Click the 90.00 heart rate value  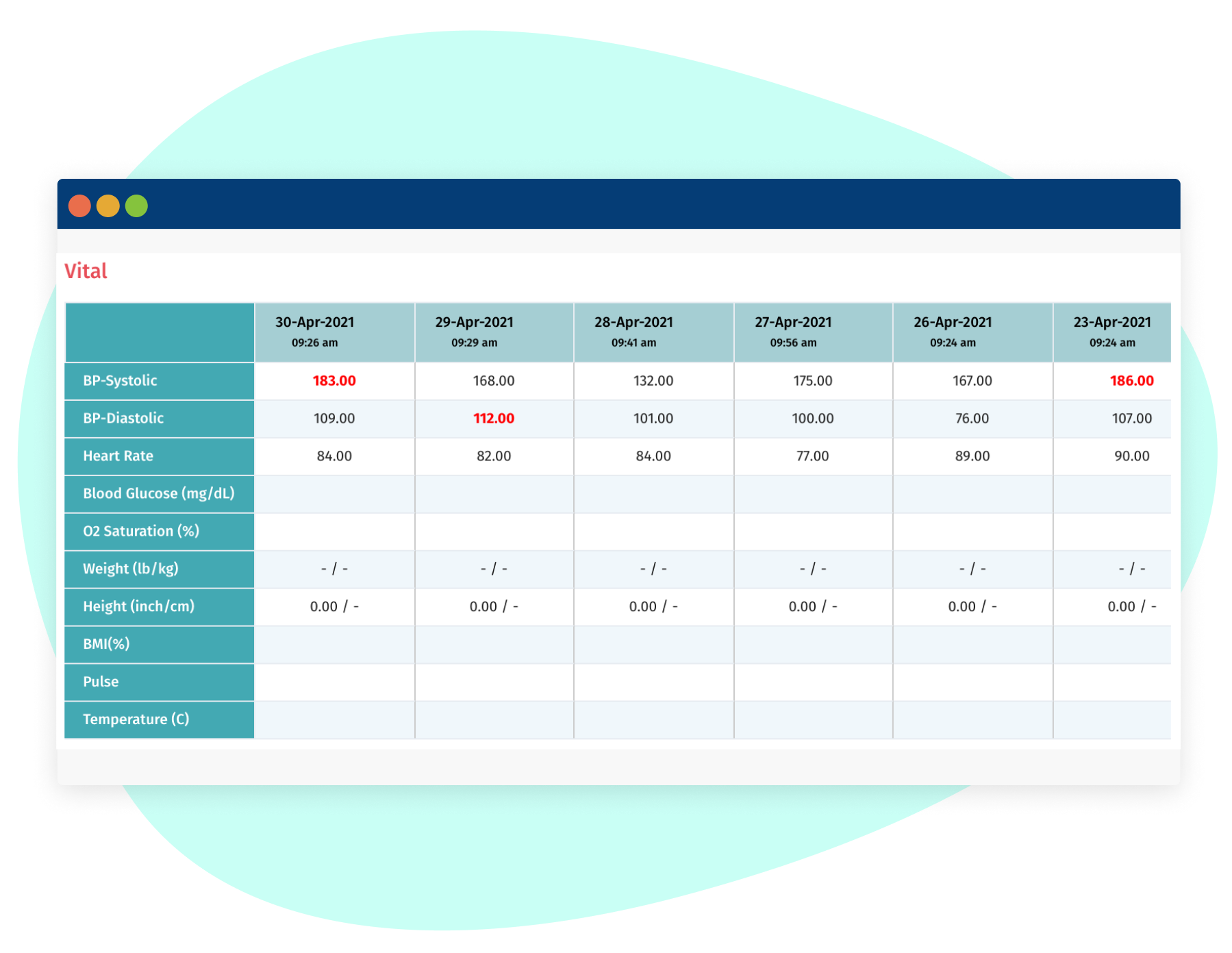click(1132, 456)
